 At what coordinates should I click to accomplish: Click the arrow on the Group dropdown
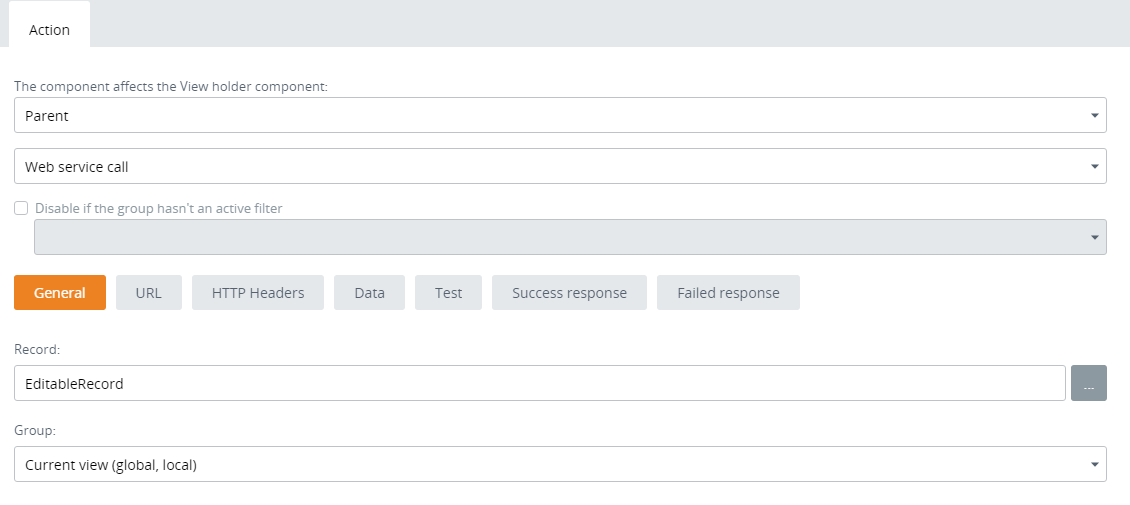(1094, 465)
